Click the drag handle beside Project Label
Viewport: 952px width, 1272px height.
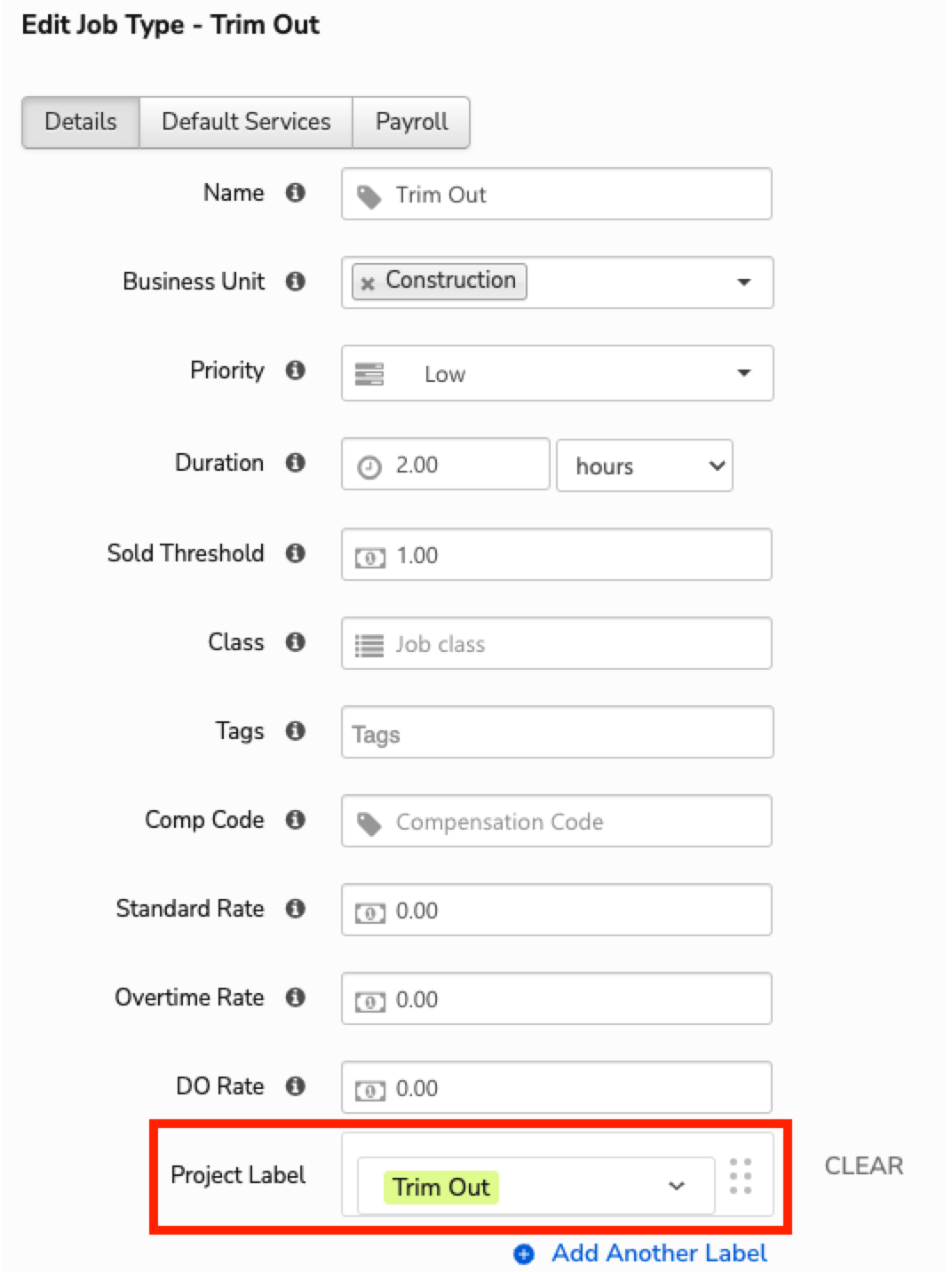[x=741, y=1176]
